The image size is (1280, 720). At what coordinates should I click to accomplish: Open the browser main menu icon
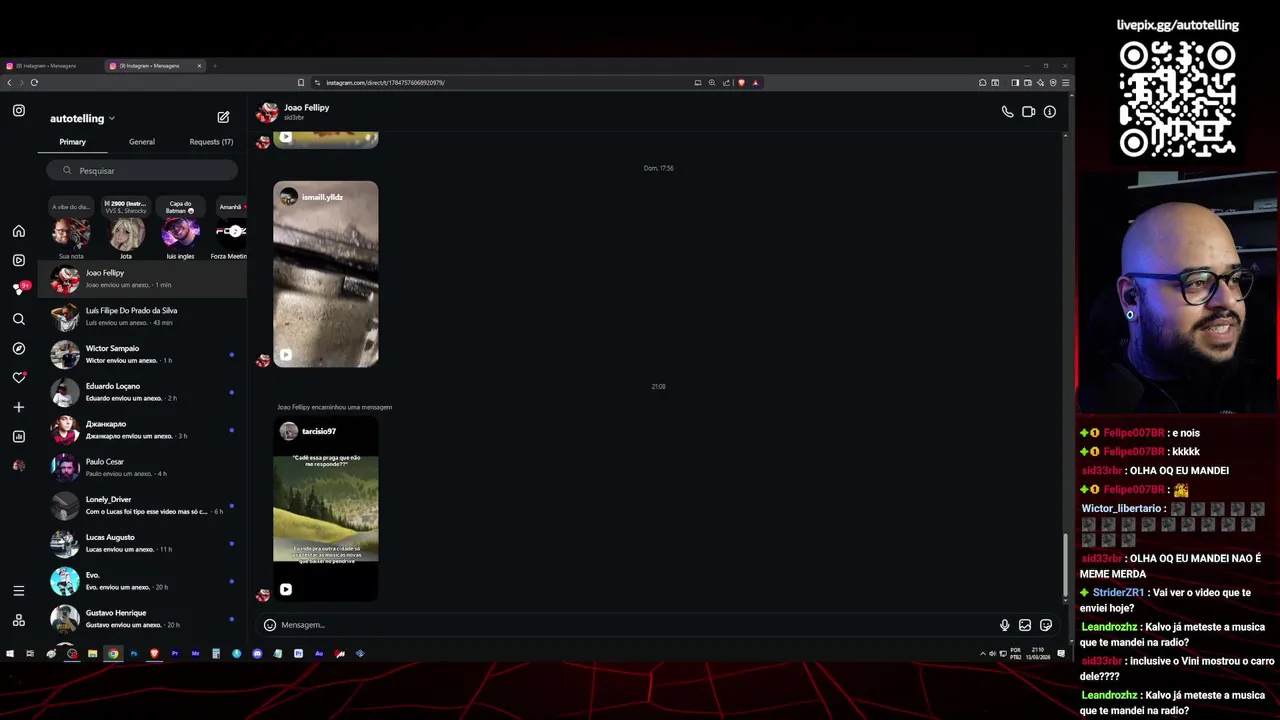(1065, 83)
